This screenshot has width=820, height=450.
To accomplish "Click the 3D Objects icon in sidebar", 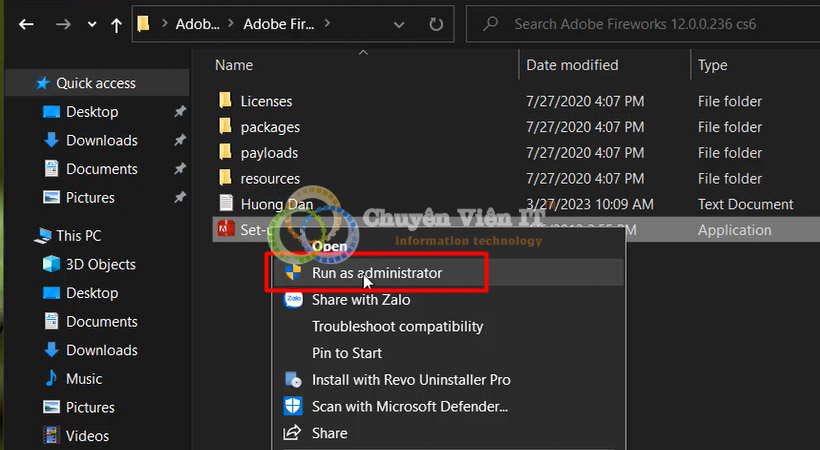I will pyautogui.click(x=51, y=264).
